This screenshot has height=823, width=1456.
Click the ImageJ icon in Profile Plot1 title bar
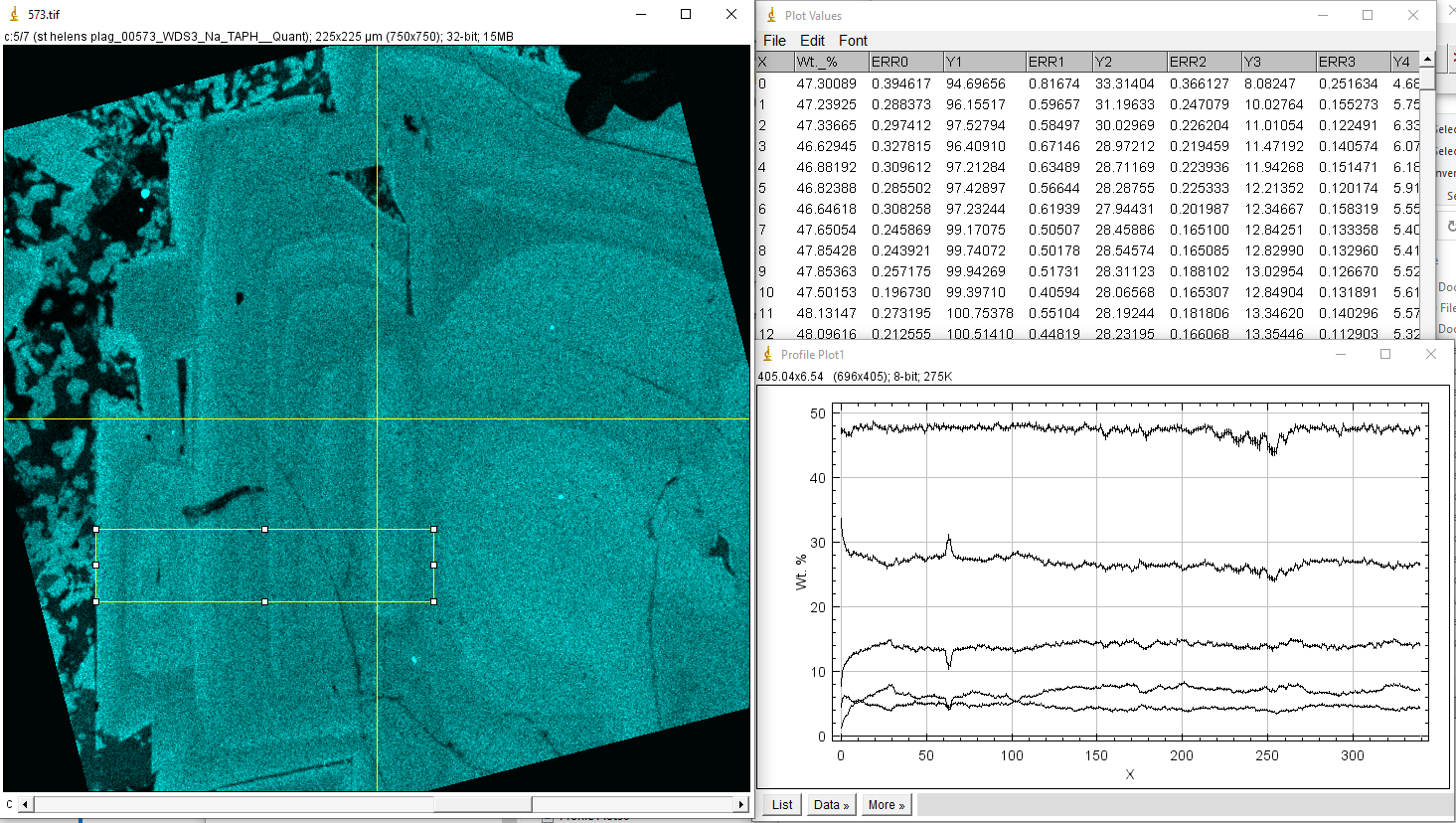click(x=767, y=354)
